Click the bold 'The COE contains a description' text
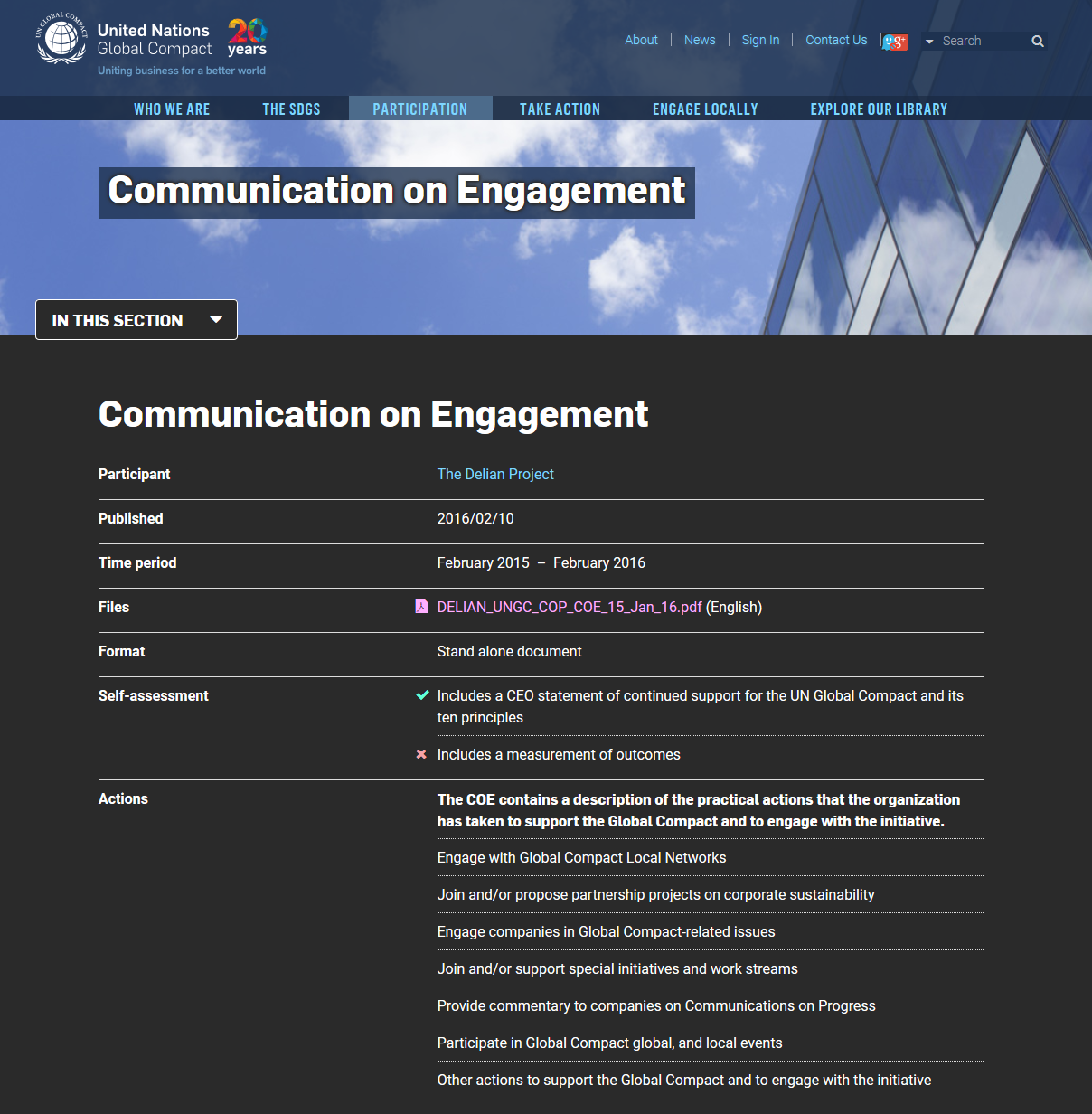Viewport: 1092px width, 1114px height. click(x=699, y=810)
